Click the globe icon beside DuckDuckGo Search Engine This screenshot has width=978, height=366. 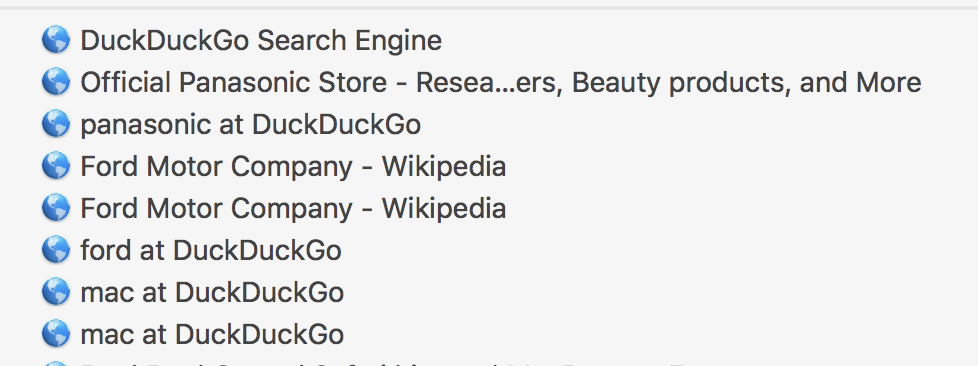(56, 40)
